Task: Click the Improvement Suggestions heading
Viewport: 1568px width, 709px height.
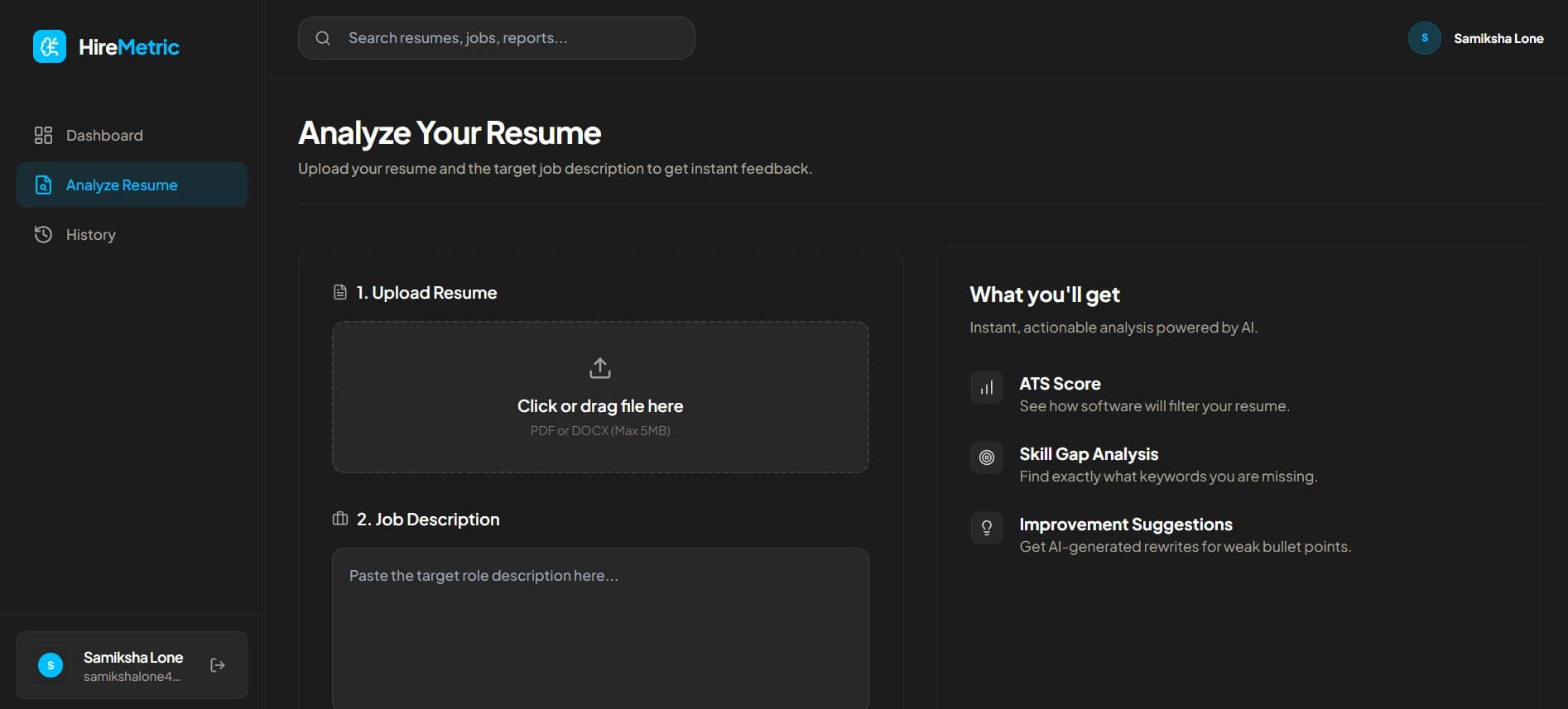Action: 1126,525
